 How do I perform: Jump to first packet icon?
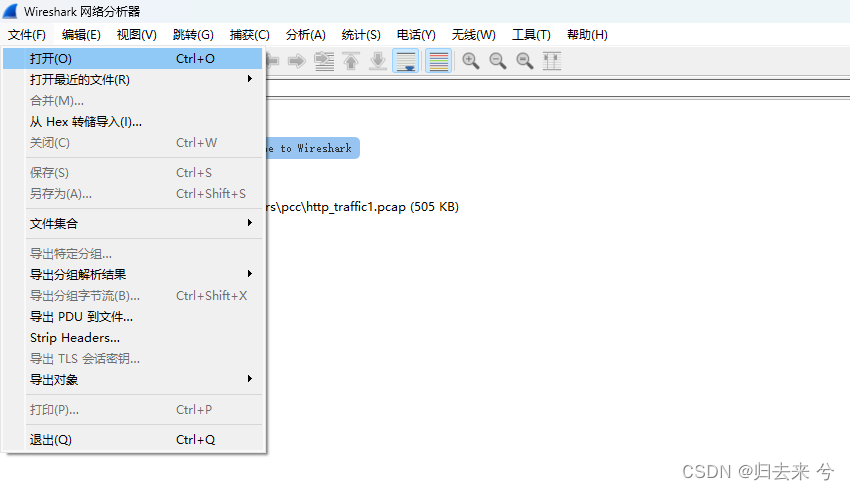pyautogui.click(x=351, y=61)
